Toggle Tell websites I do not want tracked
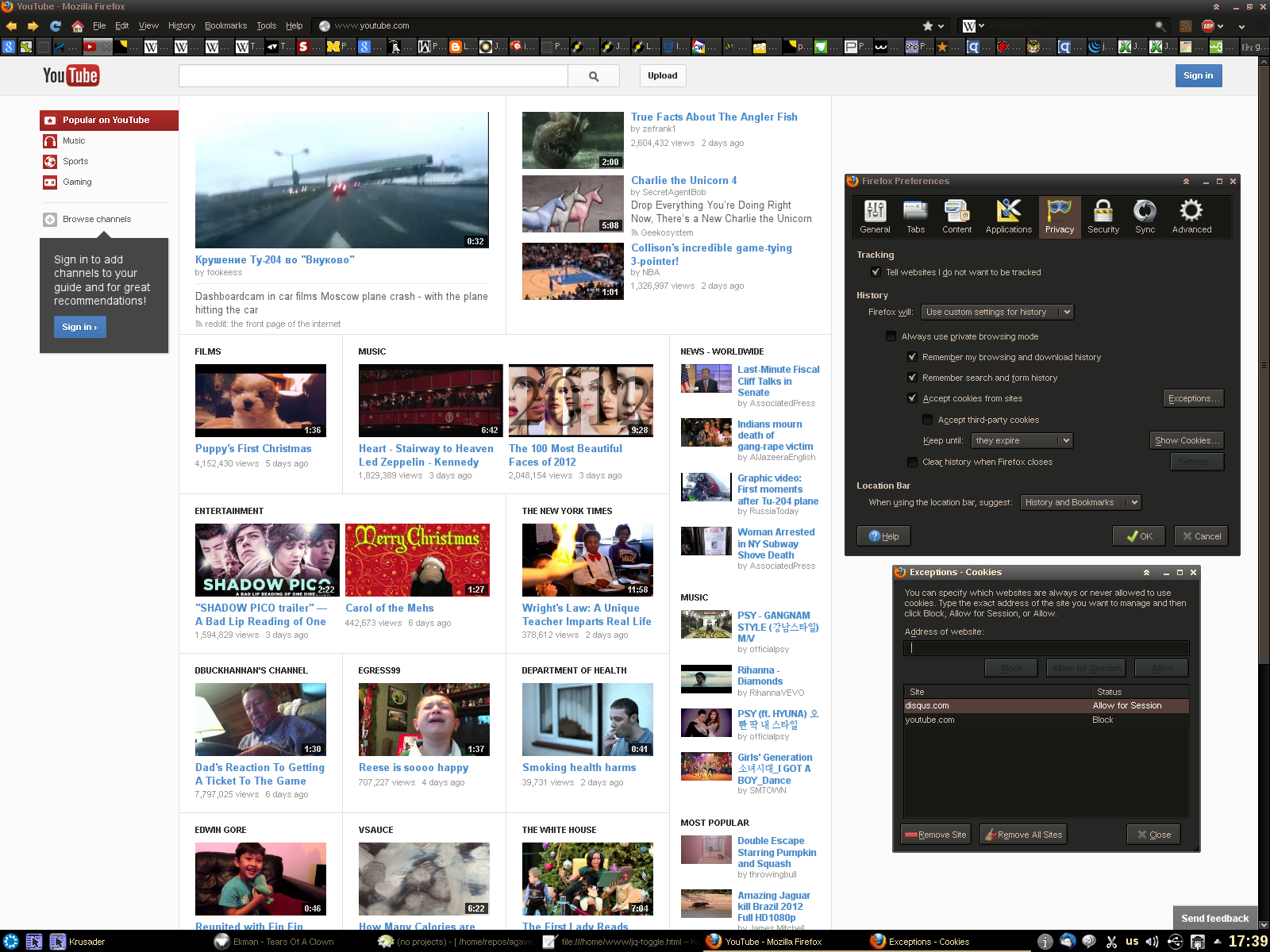 (x=876, y=272)
